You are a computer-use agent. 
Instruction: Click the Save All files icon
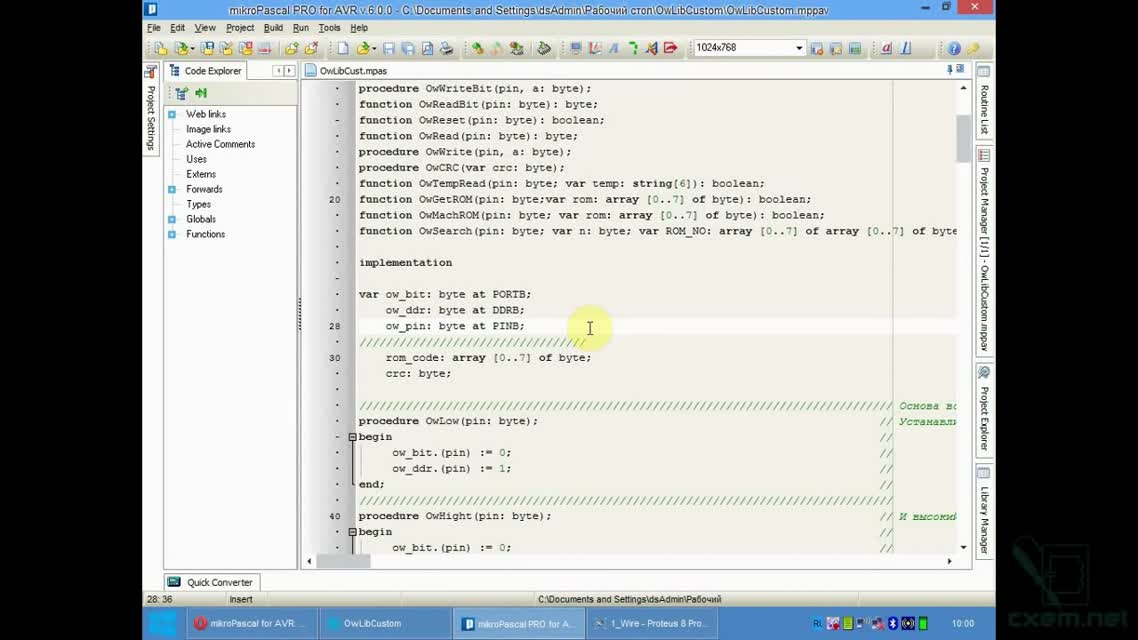408,49
